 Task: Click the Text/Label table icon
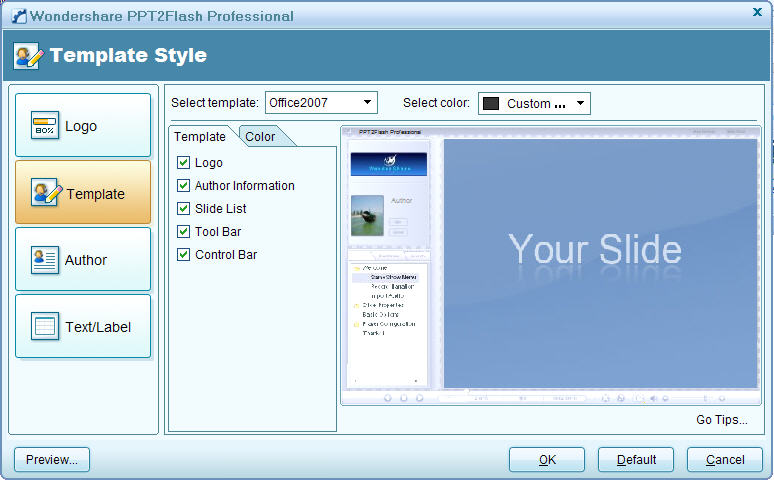point(44,326)
